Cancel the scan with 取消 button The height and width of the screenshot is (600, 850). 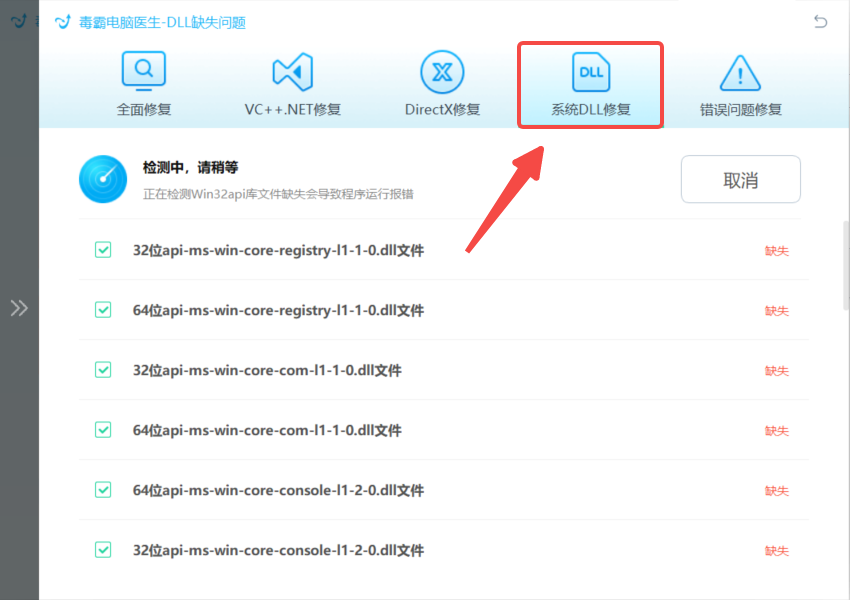click(740, 179)
